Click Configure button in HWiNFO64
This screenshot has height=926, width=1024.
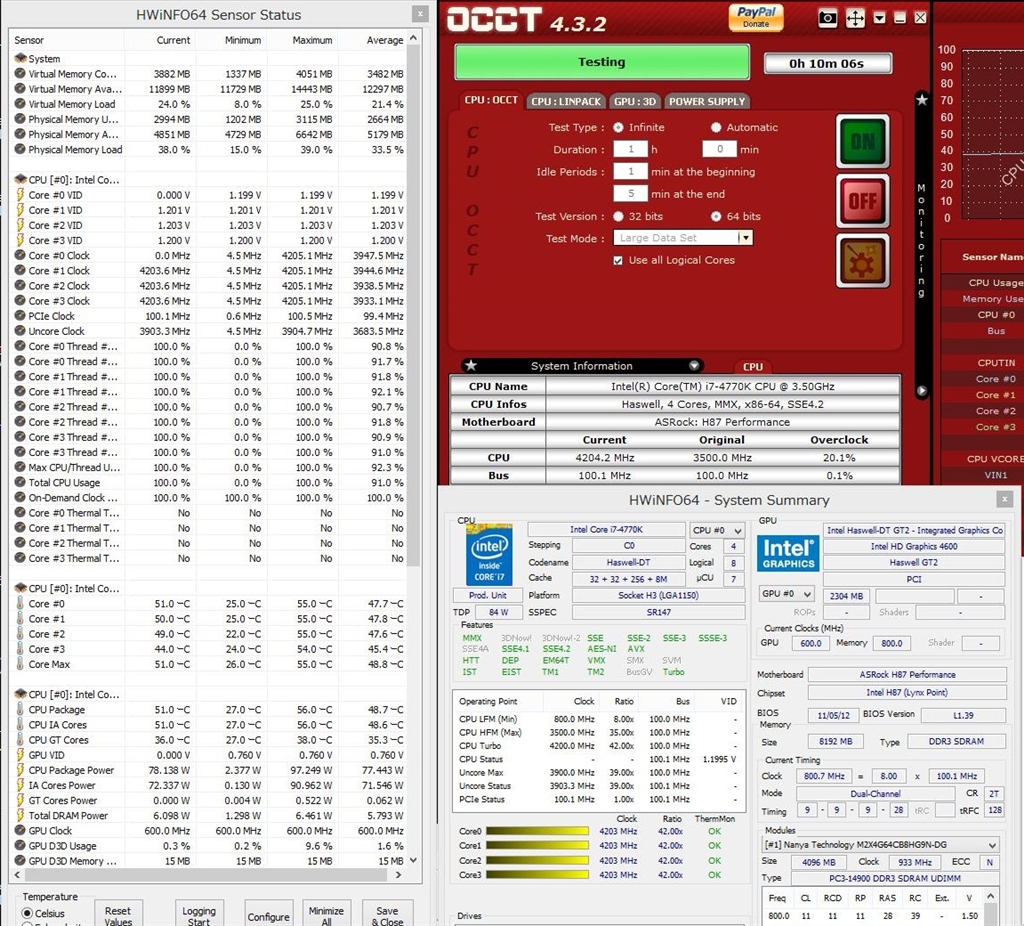[x=268, y=914]
